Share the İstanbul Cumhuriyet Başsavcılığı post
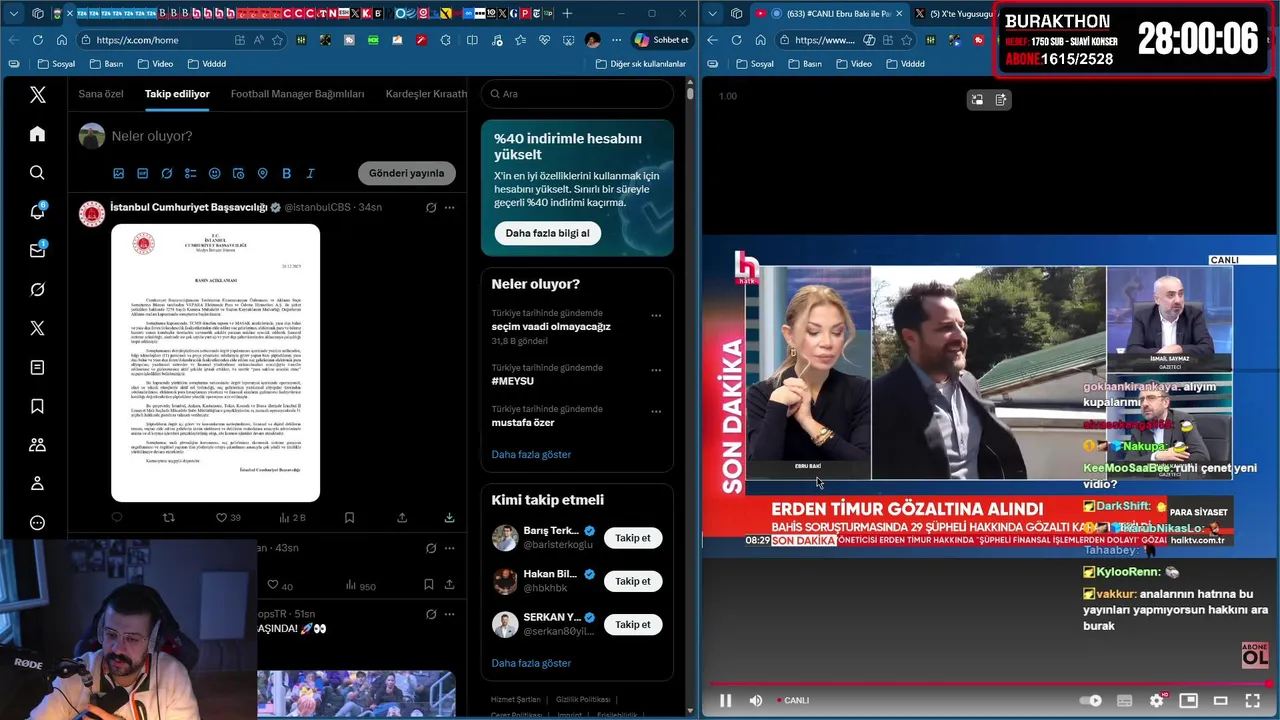1280x720 pixels. [x=402, y=518]
